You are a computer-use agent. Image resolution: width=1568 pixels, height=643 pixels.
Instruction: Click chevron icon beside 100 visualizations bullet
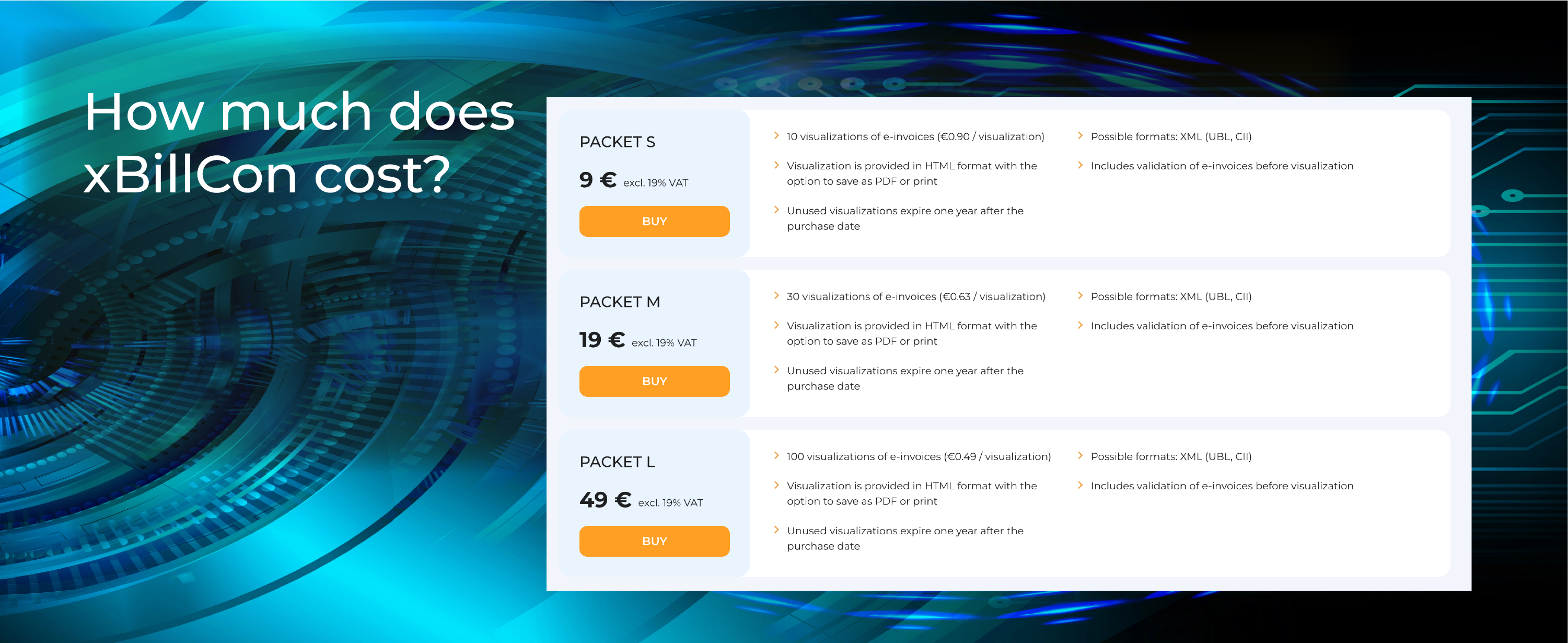click(x=776, y=455)
